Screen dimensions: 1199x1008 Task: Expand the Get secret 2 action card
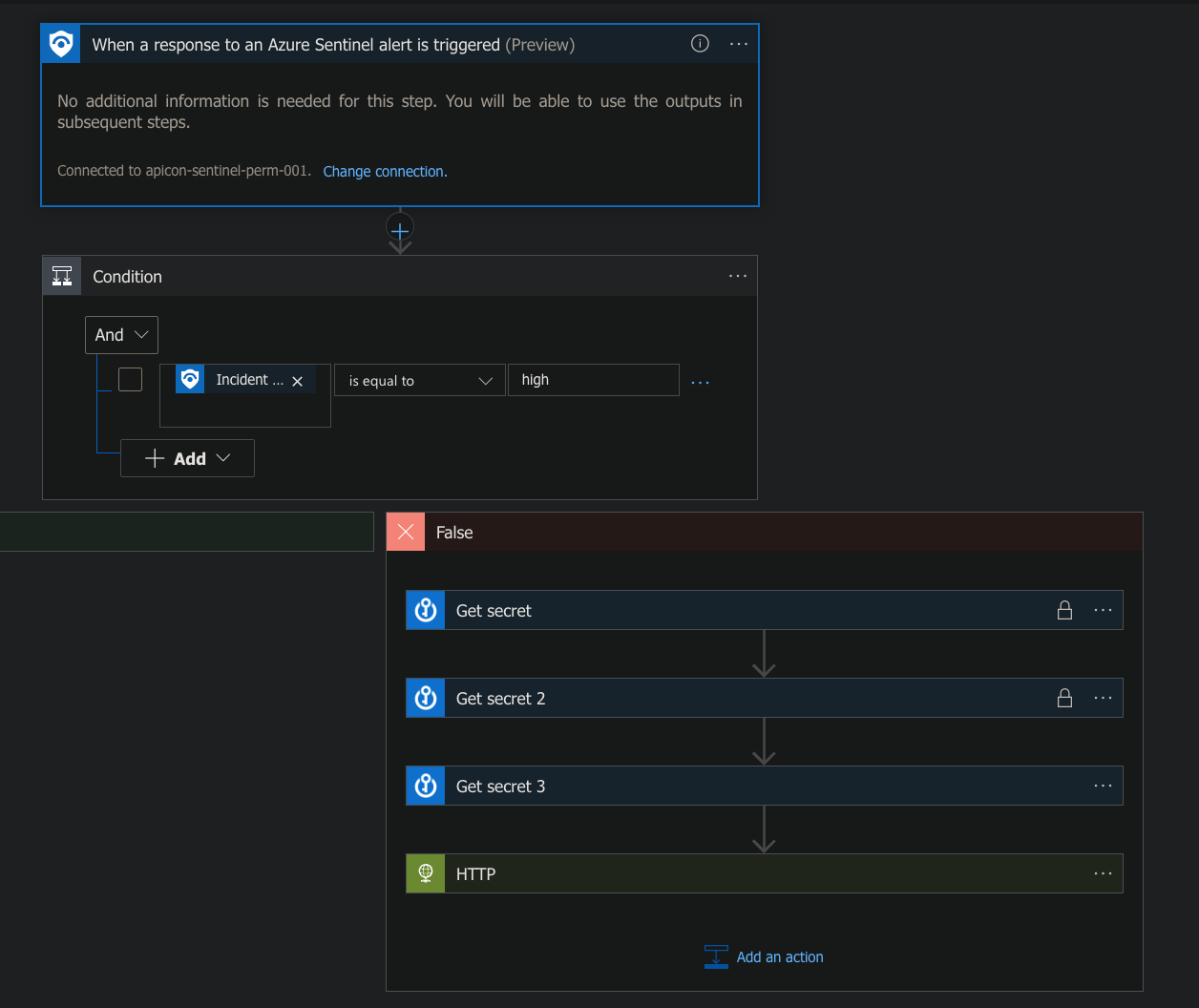764,698
